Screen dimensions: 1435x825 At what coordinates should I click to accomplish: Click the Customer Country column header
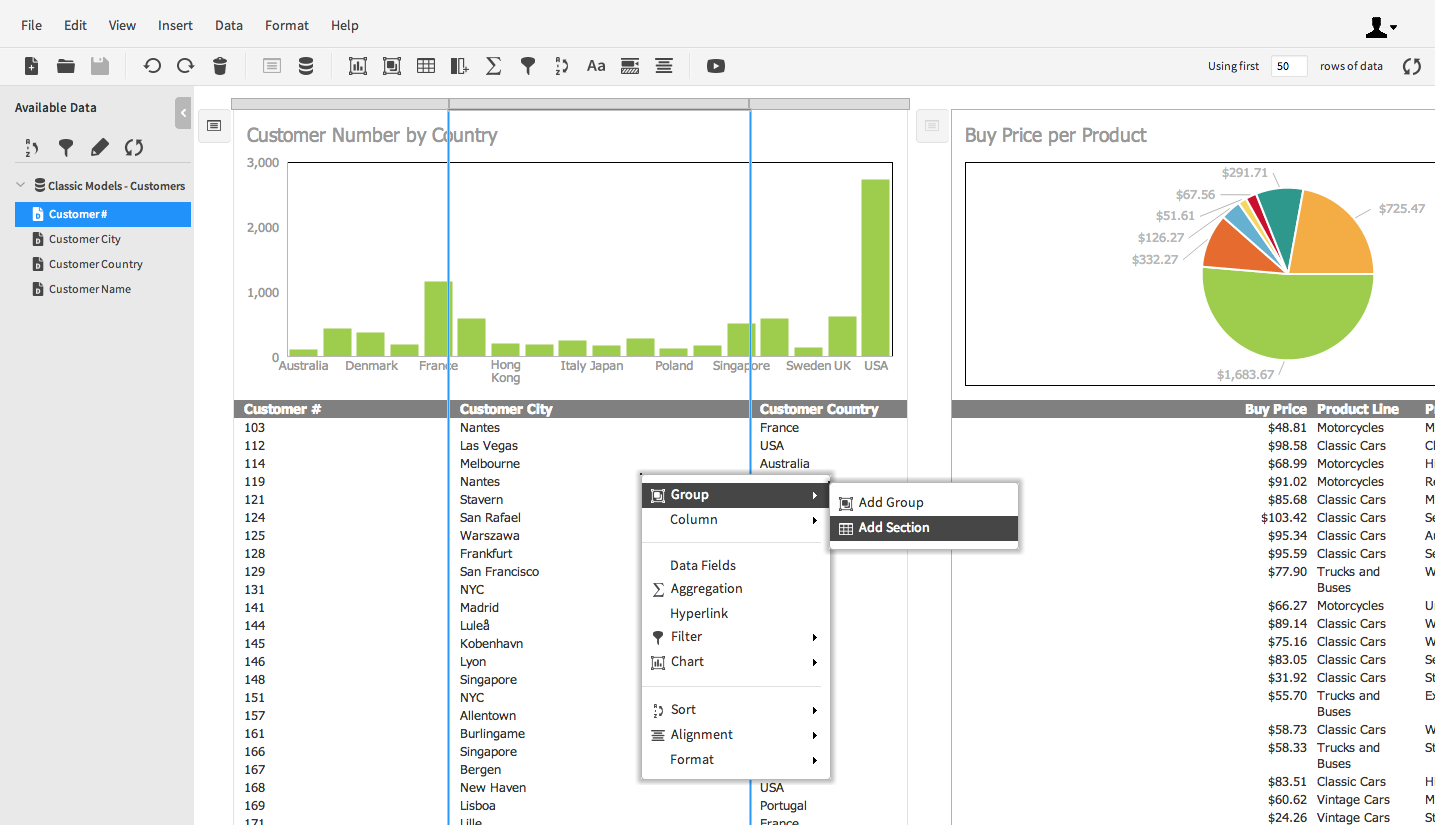[829, 409]
